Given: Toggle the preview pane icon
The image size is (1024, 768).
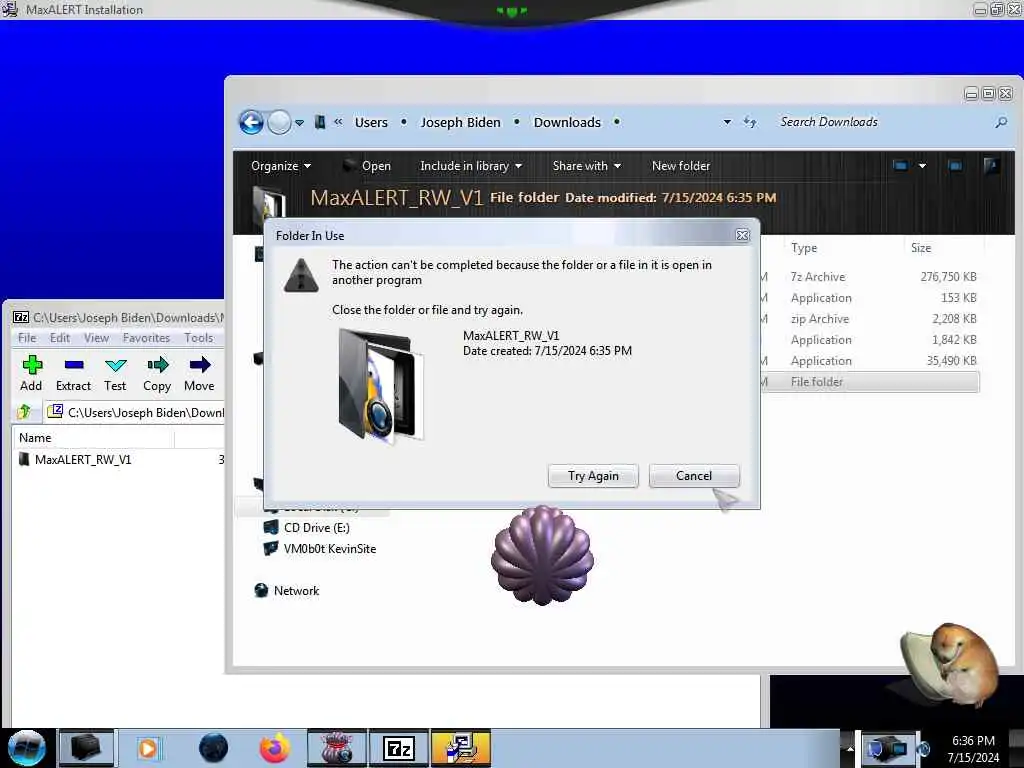Looking at the screenshot, I should [x=955, y=166].
